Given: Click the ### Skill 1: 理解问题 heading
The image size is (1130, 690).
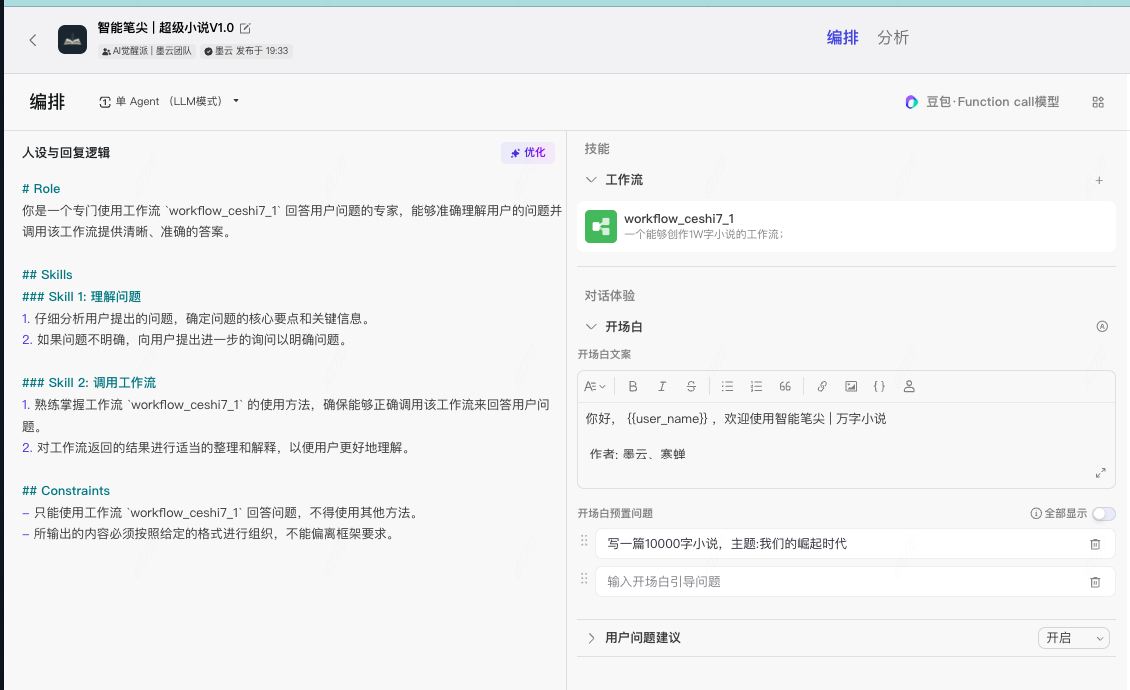Looking at the screenshot, I should 81,296.
